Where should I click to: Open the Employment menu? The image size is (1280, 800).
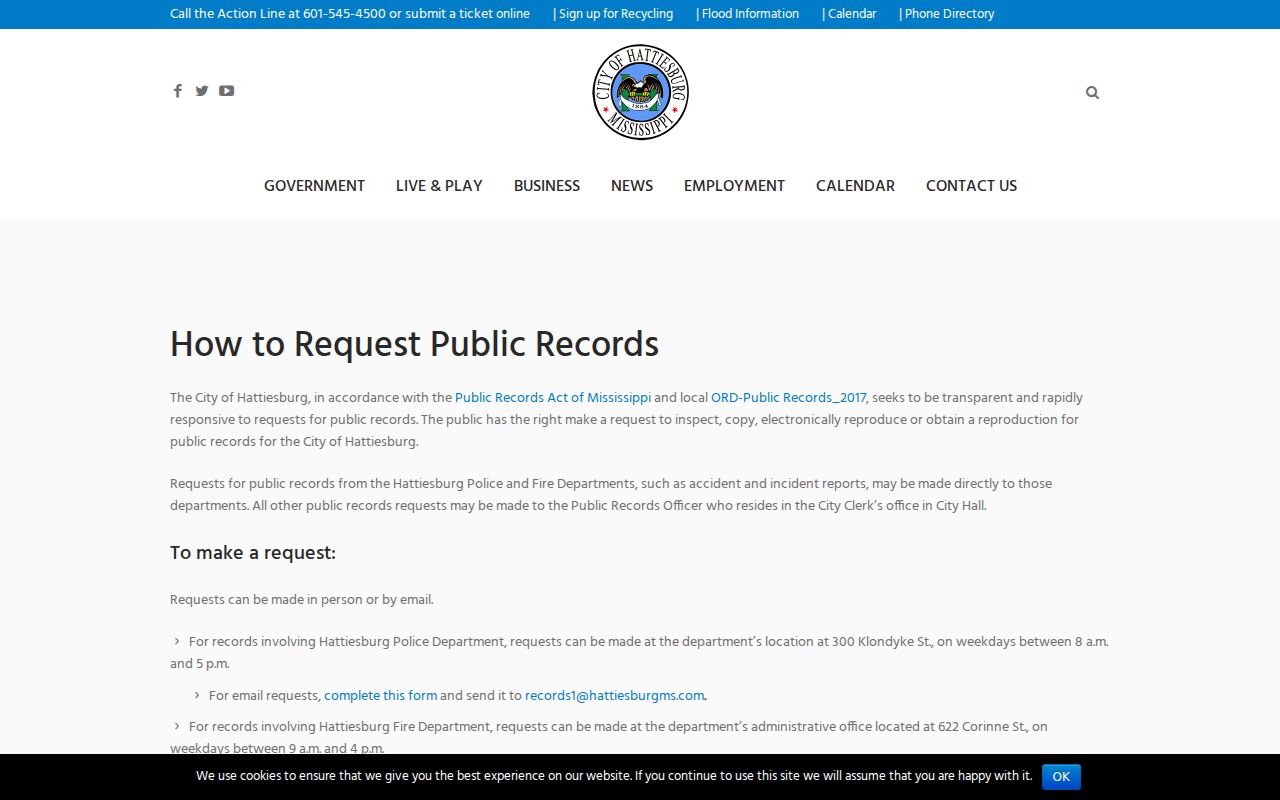point(734,186)
